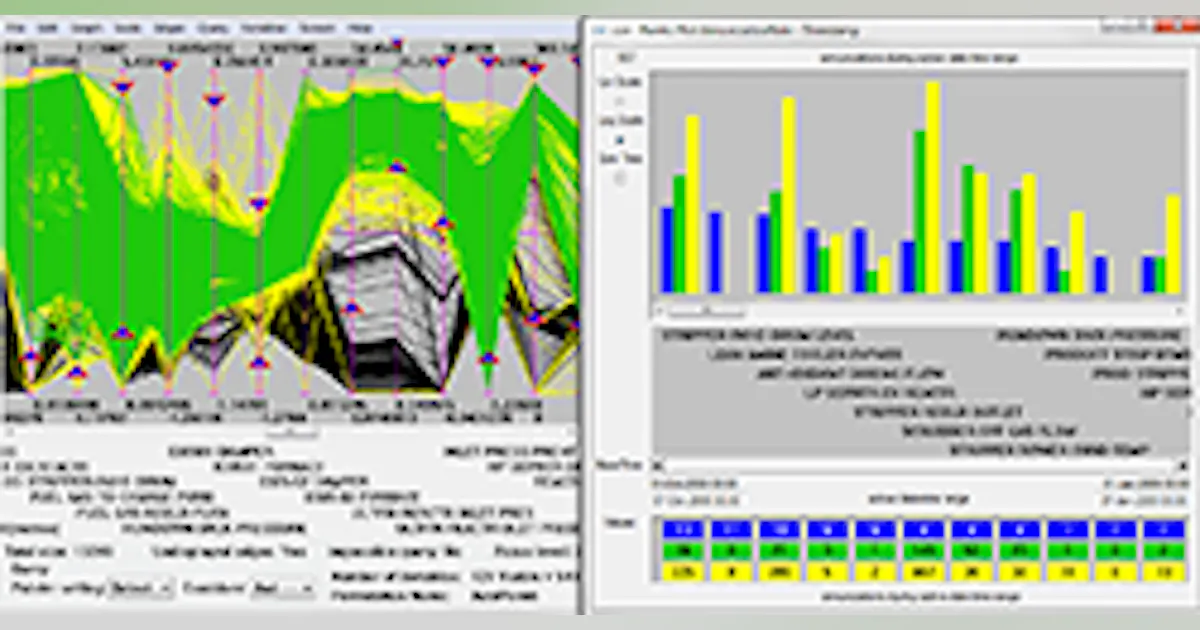Select the lower range handle on the sixth parallel axis
Screen dimensions: 1200x630
tap(259, 362)
